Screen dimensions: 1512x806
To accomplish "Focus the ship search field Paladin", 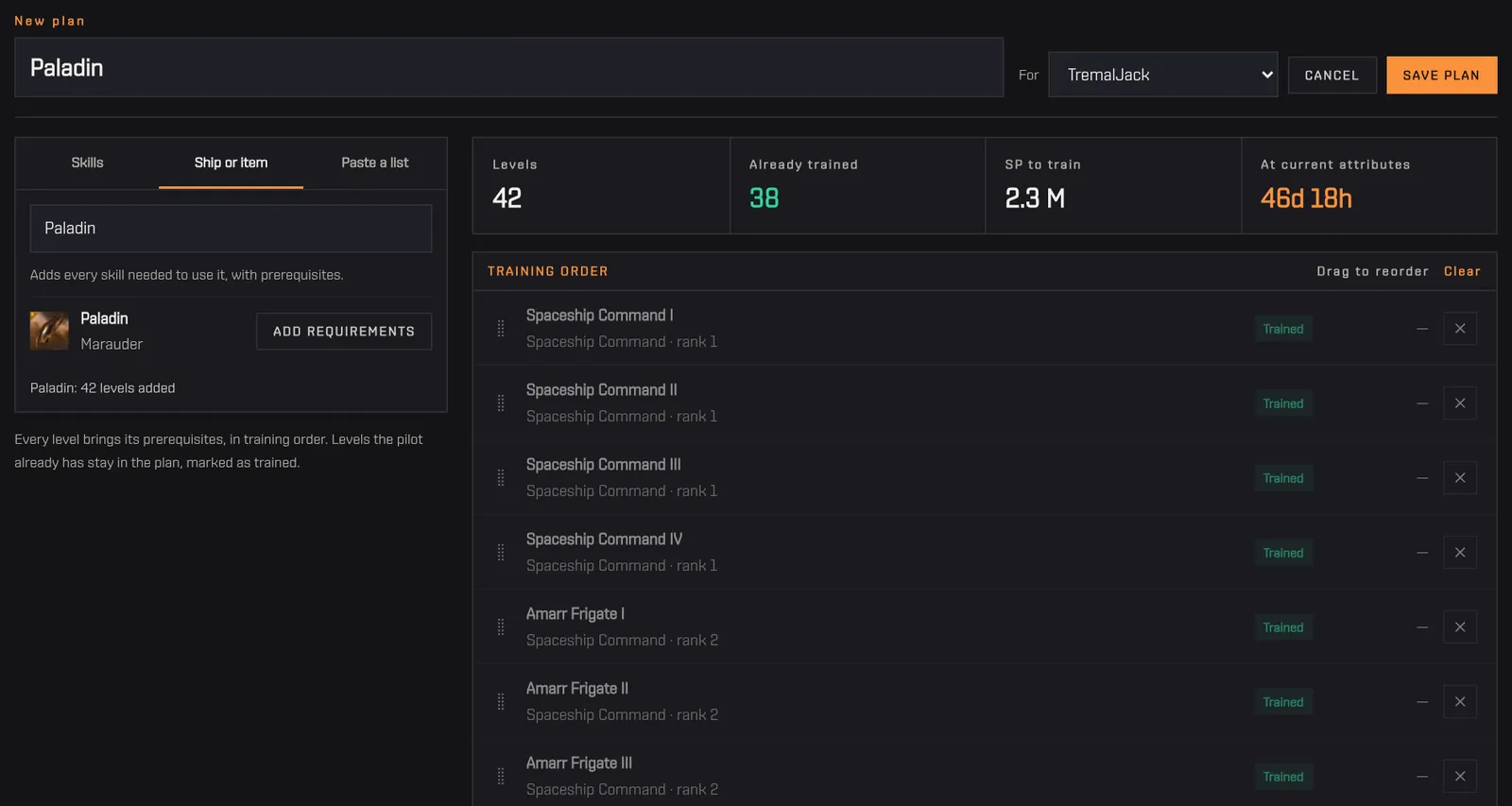I will [231, 229].
